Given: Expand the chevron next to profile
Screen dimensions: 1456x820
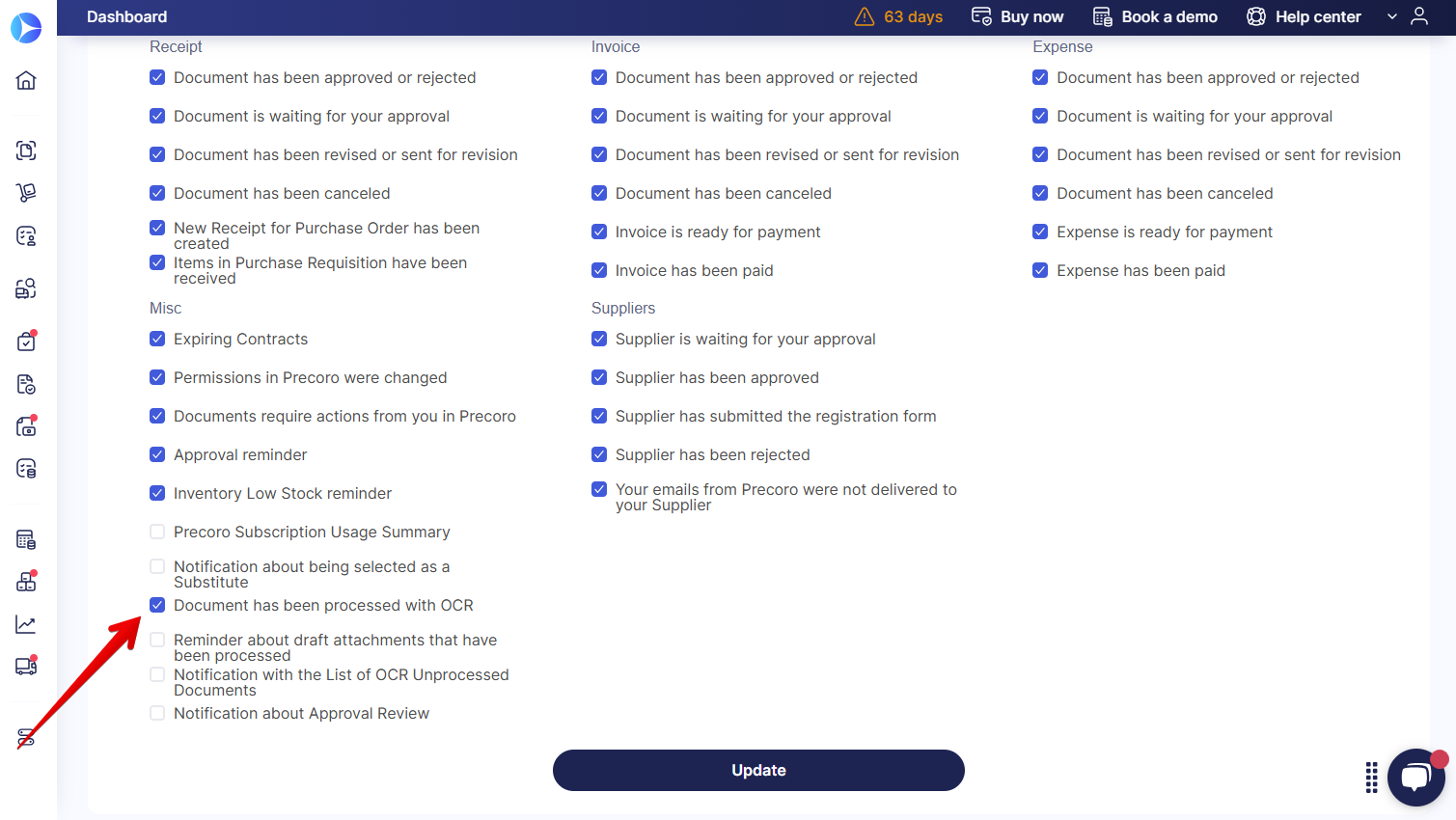Looking at the screenshot, I should point(1392,16).
